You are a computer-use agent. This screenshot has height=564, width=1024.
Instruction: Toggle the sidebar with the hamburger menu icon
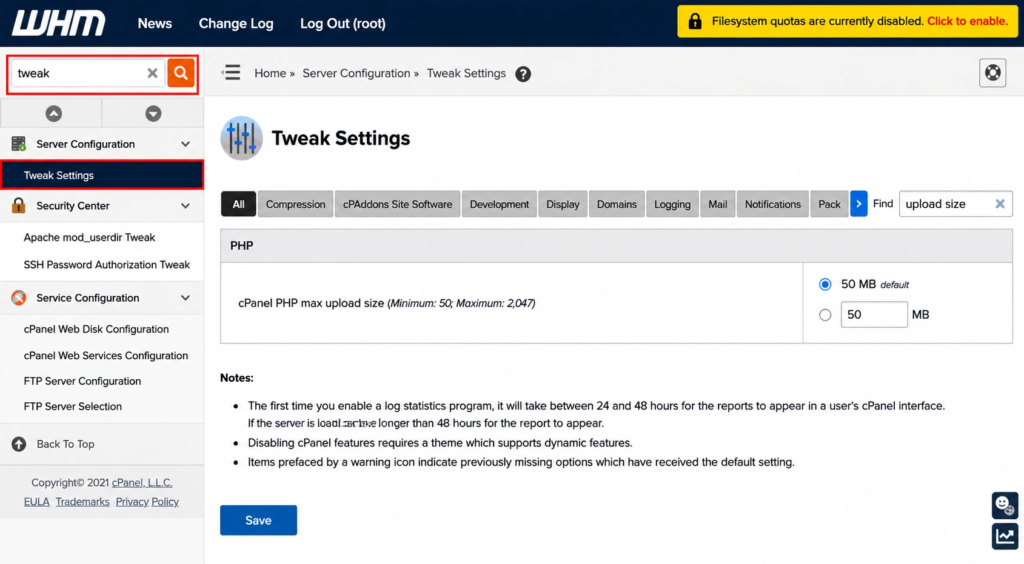[231, 72]
